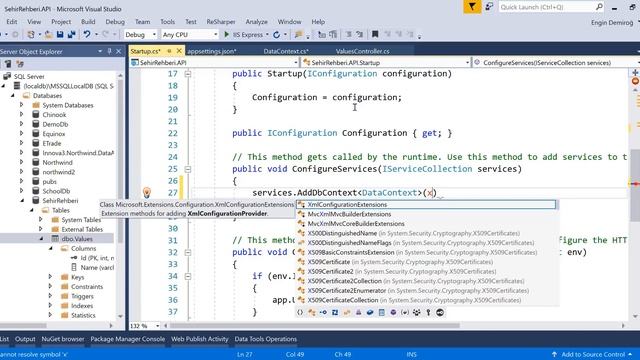Select the Northwind database node
Viewport: 640px width, 360px height.
(x=57, y=162)
